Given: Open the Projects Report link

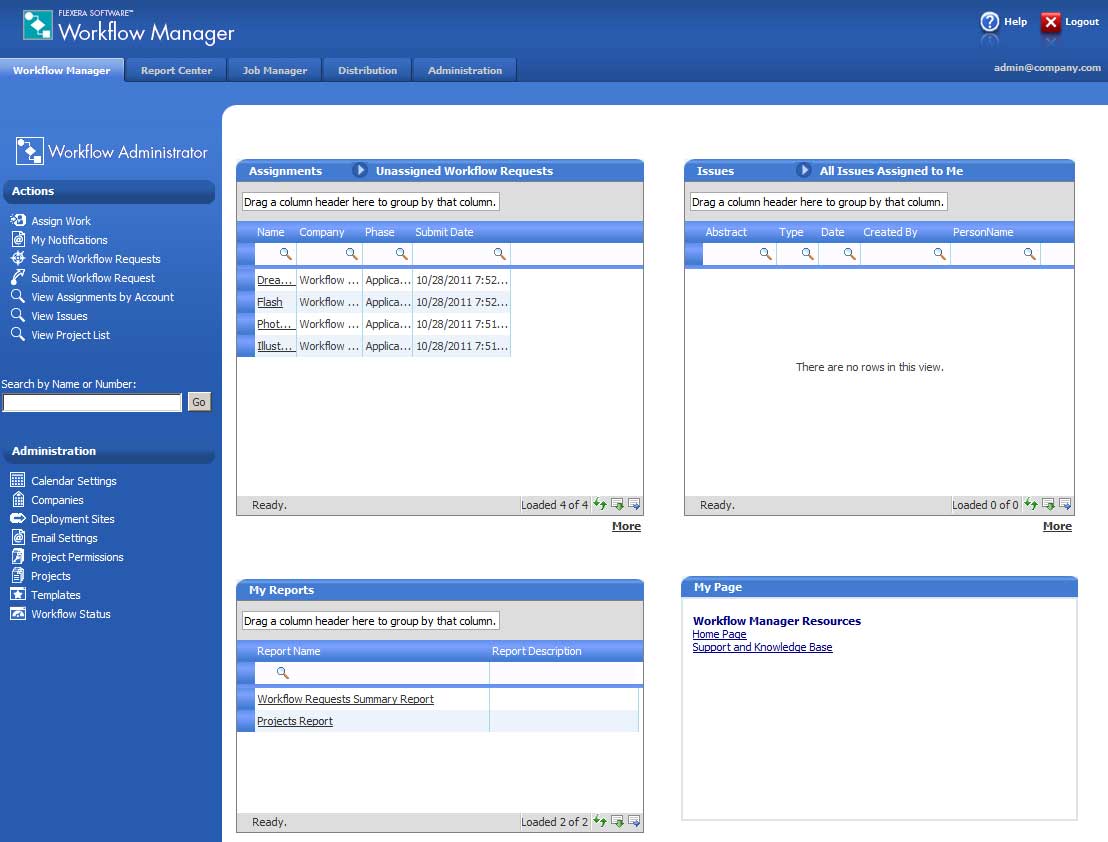Looking at the screenshot, I should (x=295, y=721).
